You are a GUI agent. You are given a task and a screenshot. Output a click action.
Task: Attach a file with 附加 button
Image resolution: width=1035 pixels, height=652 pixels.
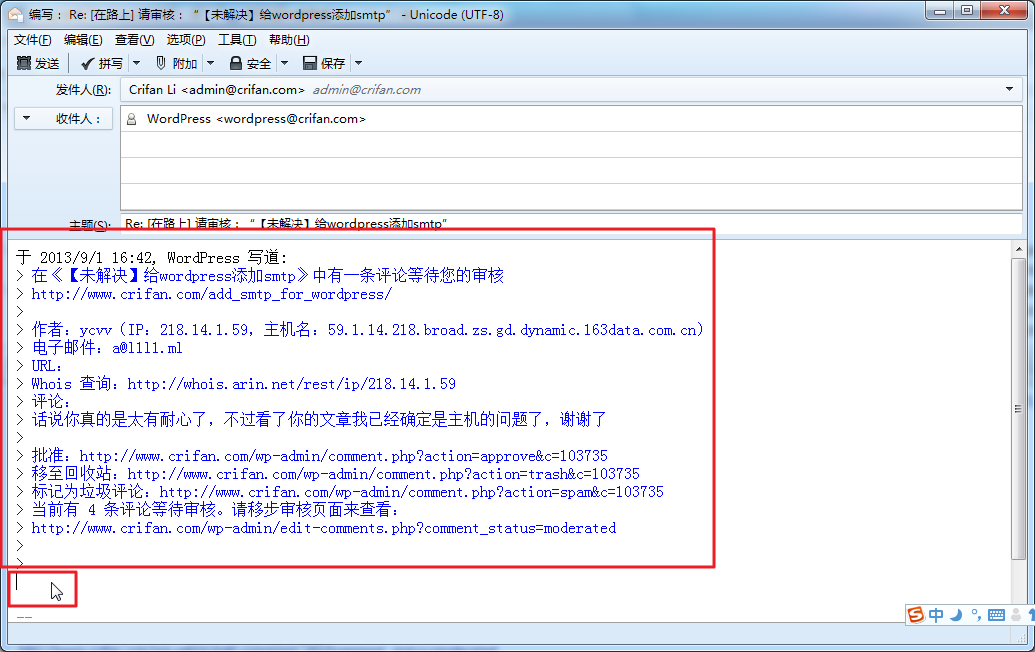click(x=176, y=63)
